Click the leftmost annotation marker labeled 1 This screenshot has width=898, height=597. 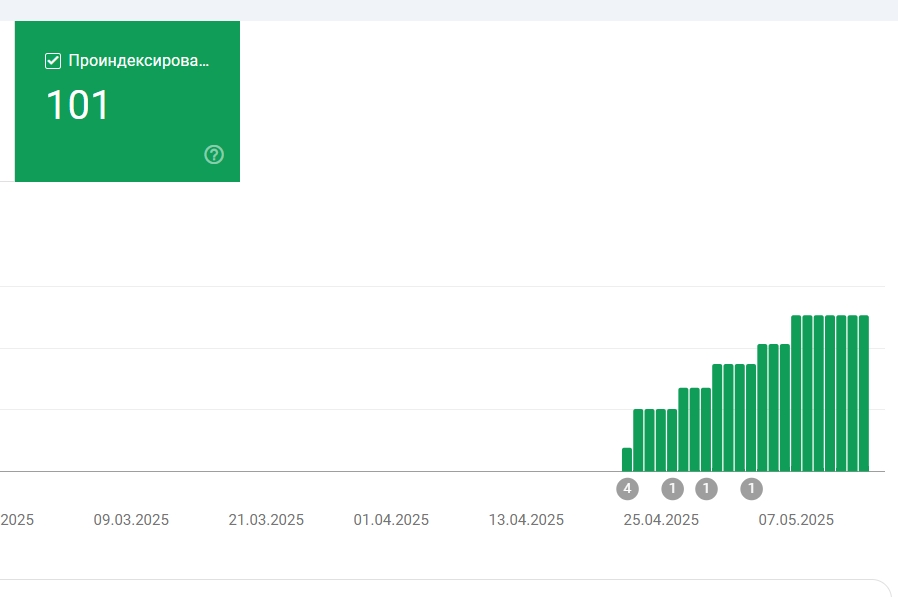672,489
